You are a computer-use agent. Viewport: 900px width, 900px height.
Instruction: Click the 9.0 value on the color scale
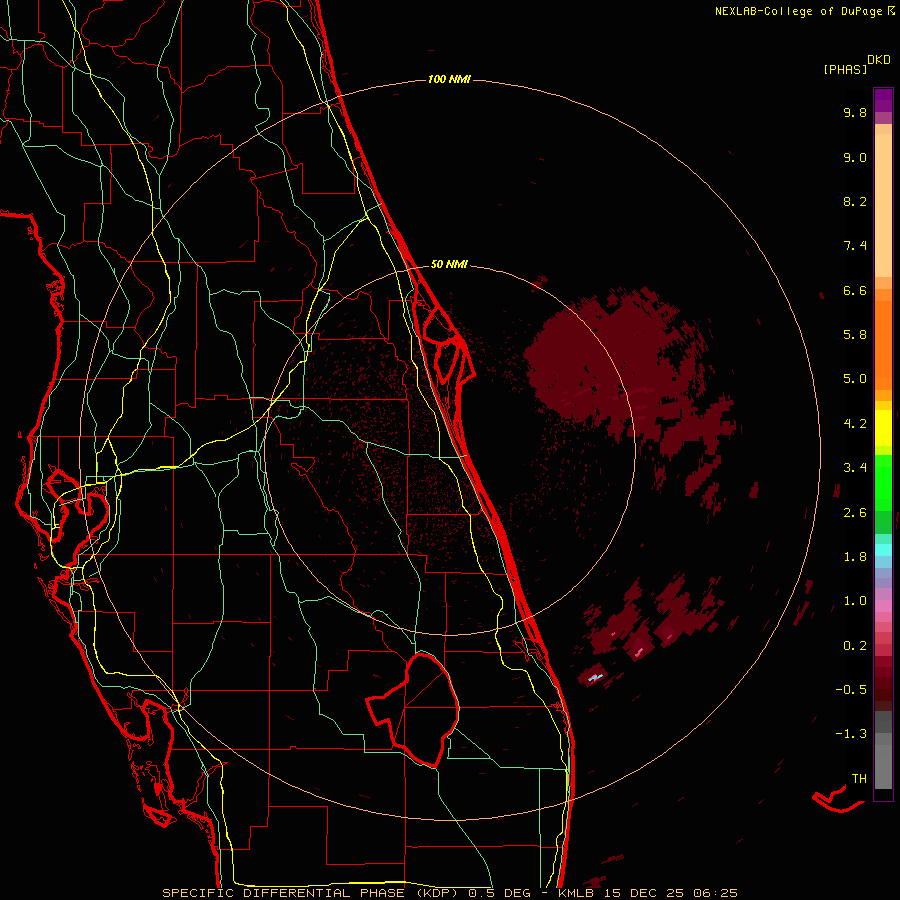855,157
